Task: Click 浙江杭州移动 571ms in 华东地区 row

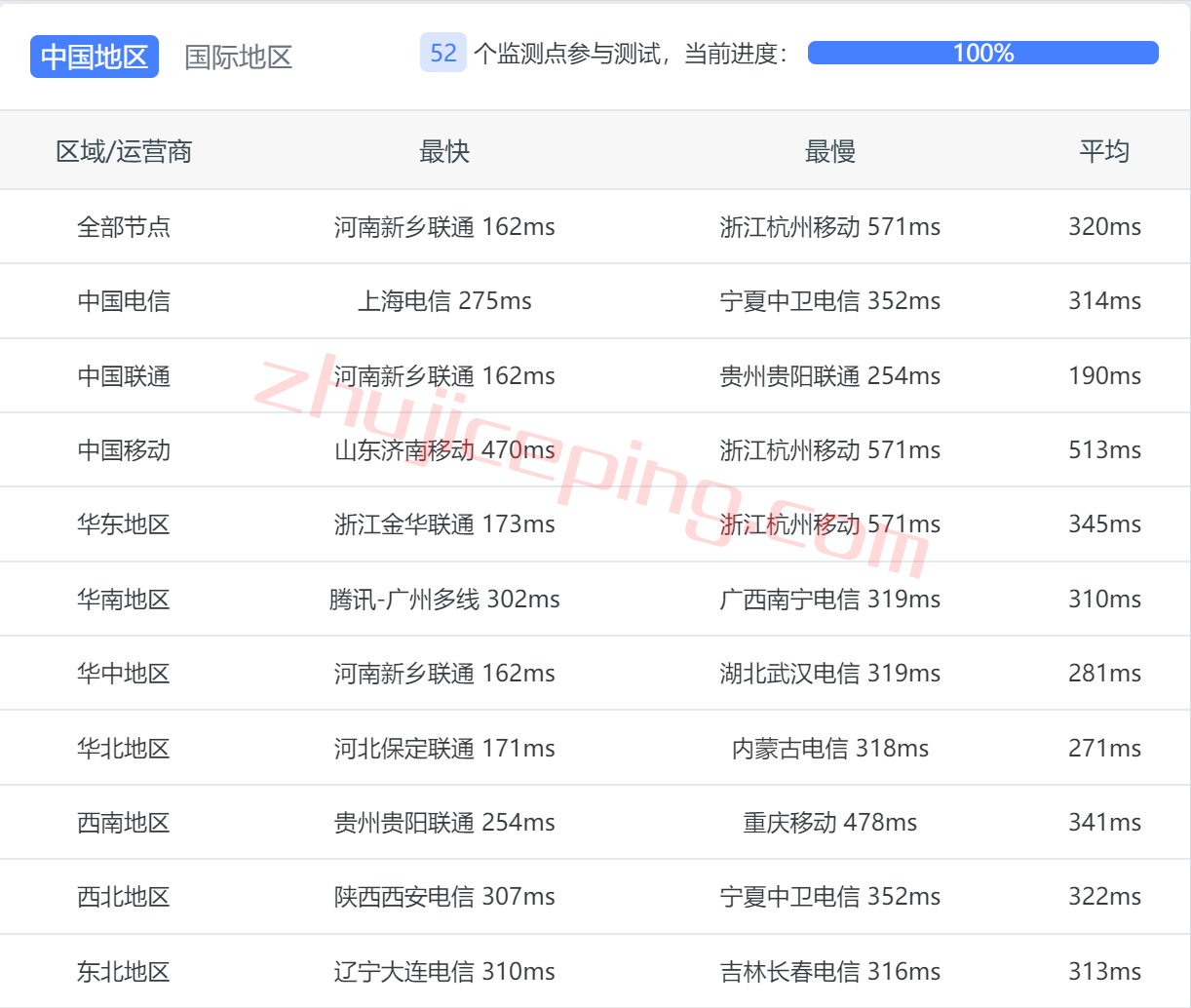Action: tap(830, 523)
